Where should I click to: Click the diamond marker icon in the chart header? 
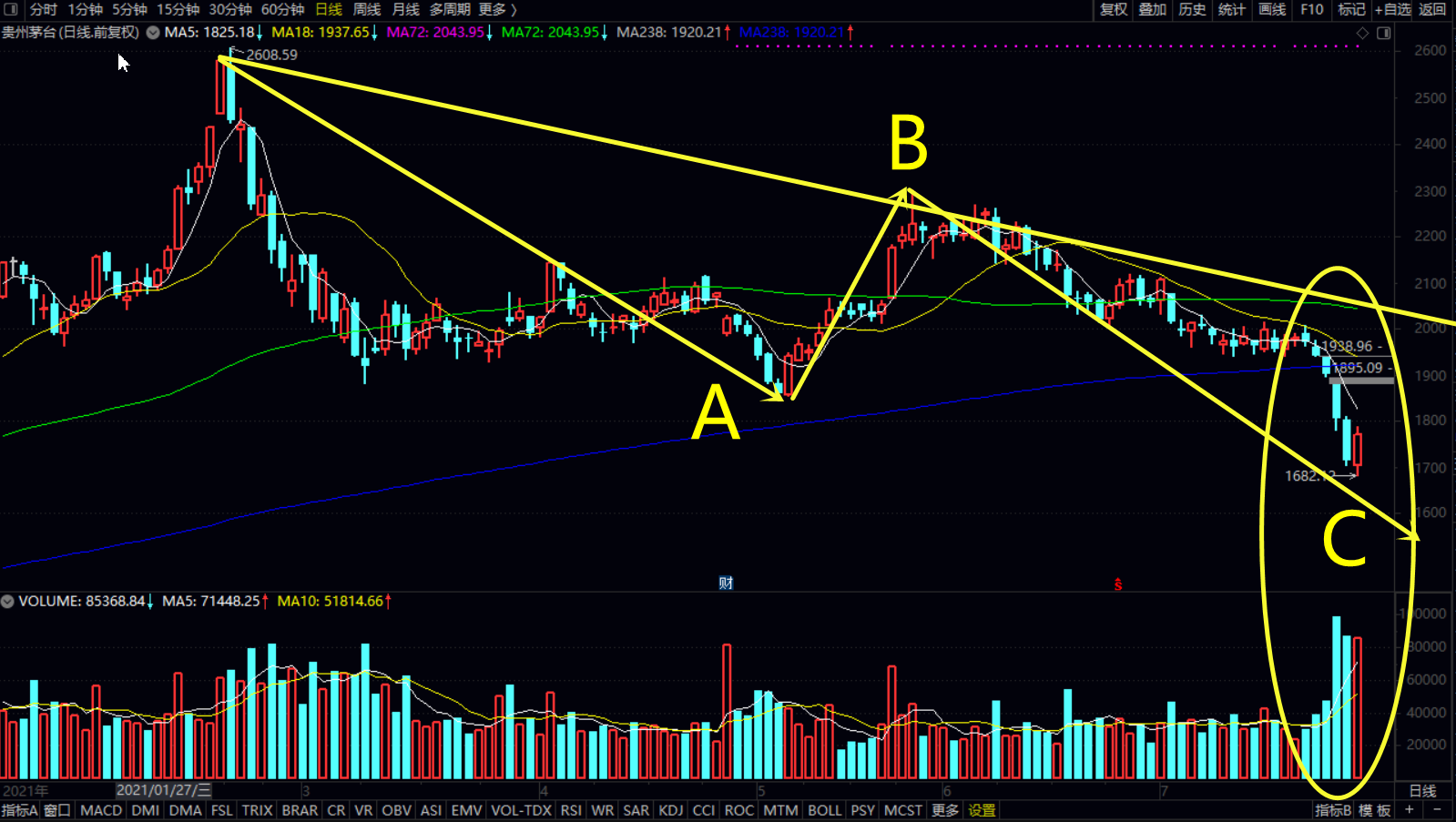1362,33
